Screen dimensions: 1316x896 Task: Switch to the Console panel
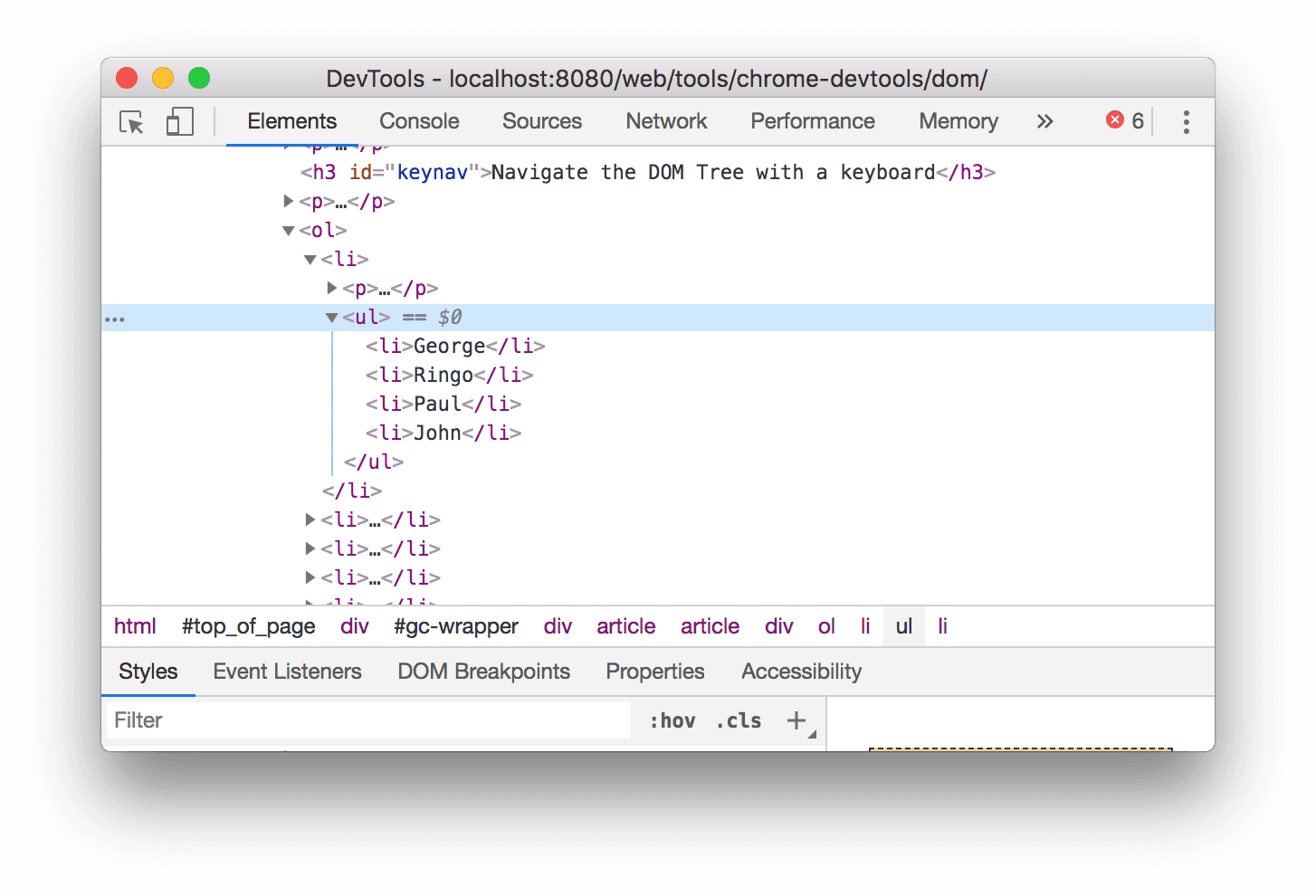click(418, 120)
